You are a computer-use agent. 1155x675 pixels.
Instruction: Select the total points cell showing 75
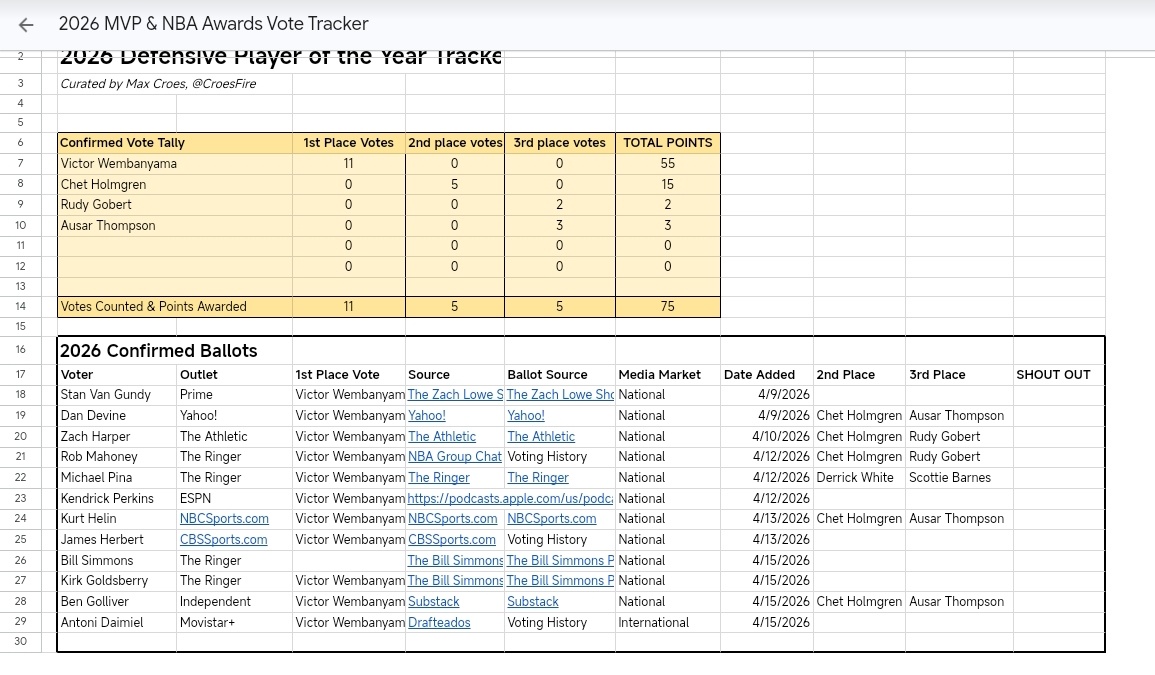click(x=667, y=307)
